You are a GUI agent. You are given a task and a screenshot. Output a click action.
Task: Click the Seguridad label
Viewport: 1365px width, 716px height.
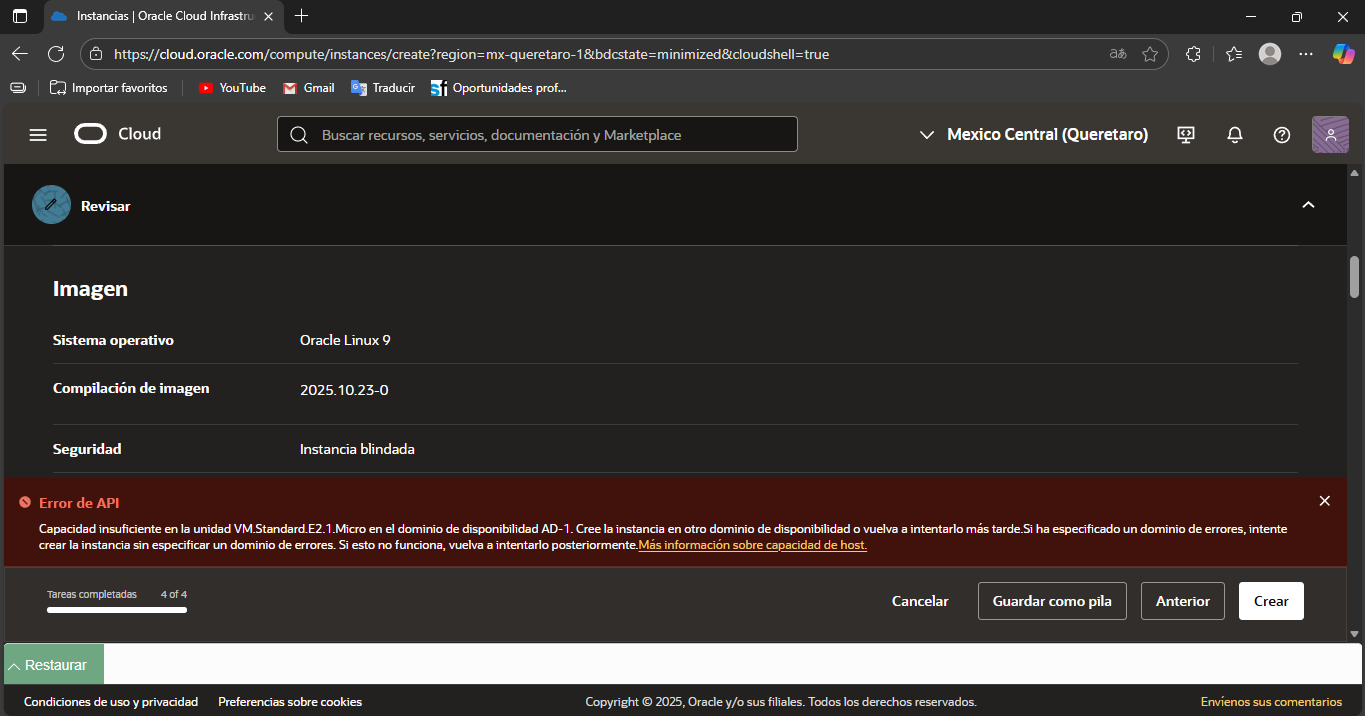tap(87, 449)
